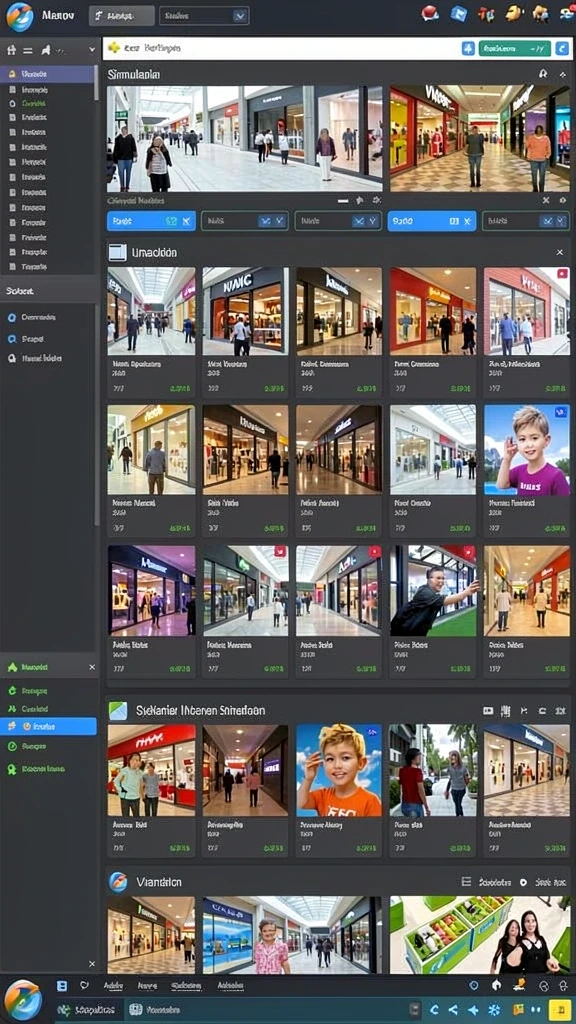Open the round start orb in bottom-left
Image resolution: width=576 pixels, height=1024 pixels.
[x=23, y=1000]
